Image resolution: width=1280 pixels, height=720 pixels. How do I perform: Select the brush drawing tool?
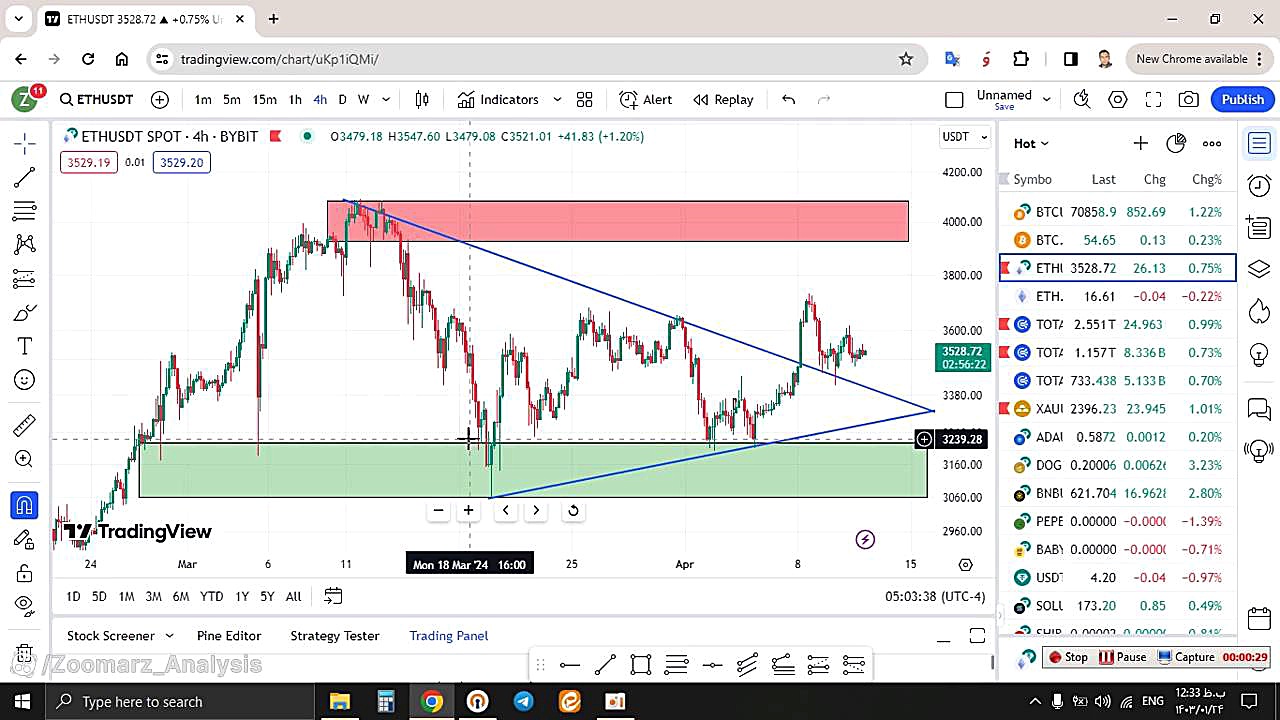pos(25,313)
